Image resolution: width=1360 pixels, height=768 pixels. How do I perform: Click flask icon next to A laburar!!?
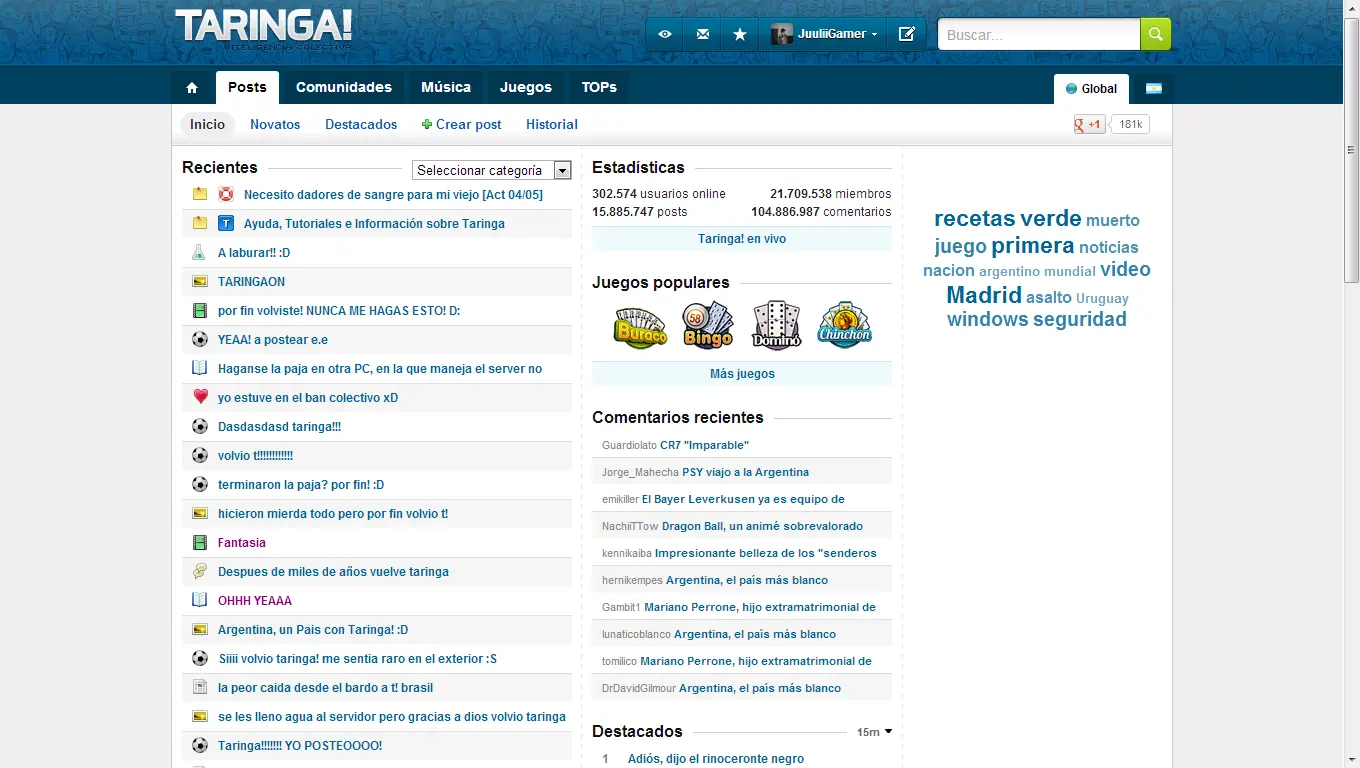[199, 253]
